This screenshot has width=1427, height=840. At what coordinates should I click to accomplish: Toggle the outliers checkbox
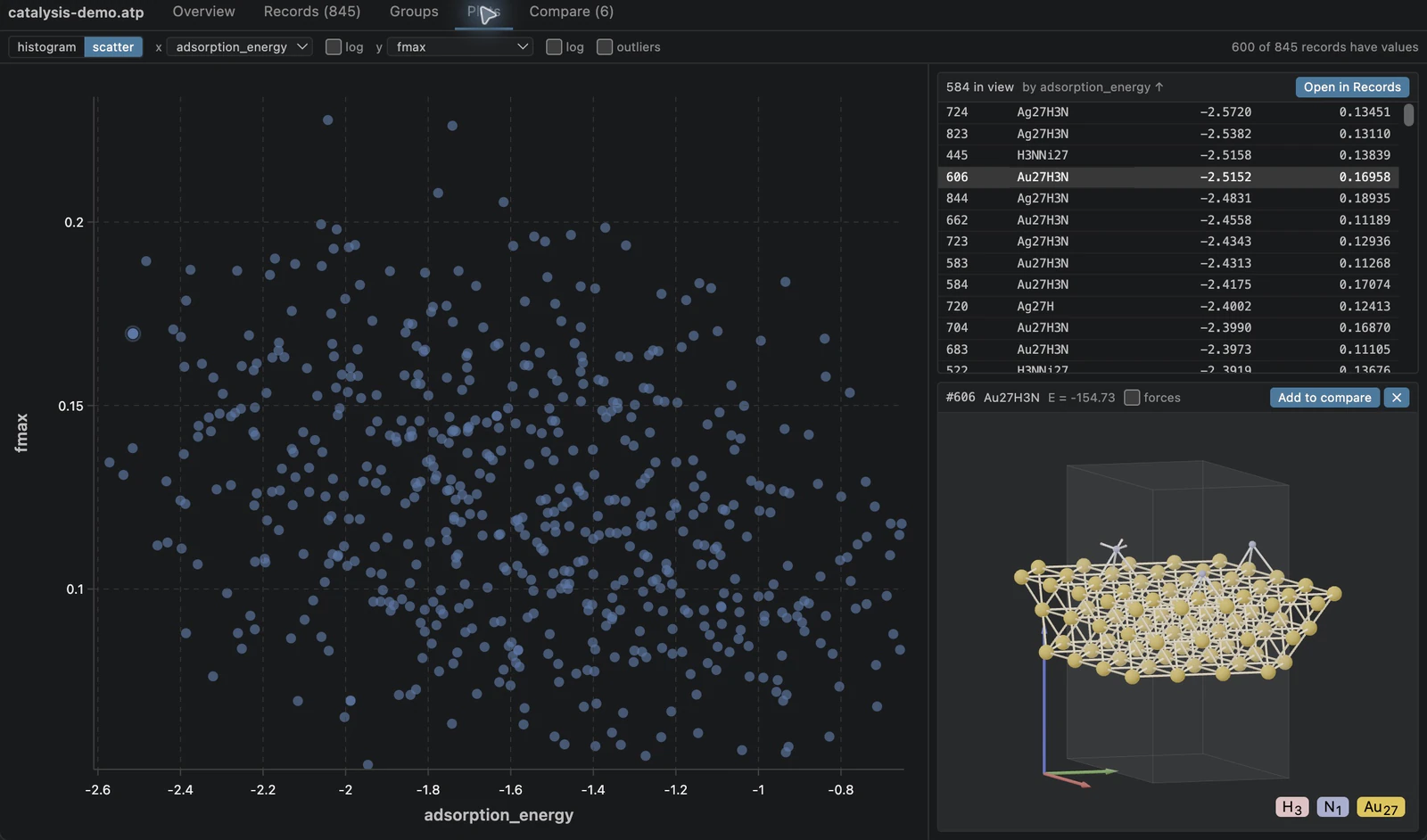click(605, 47)
